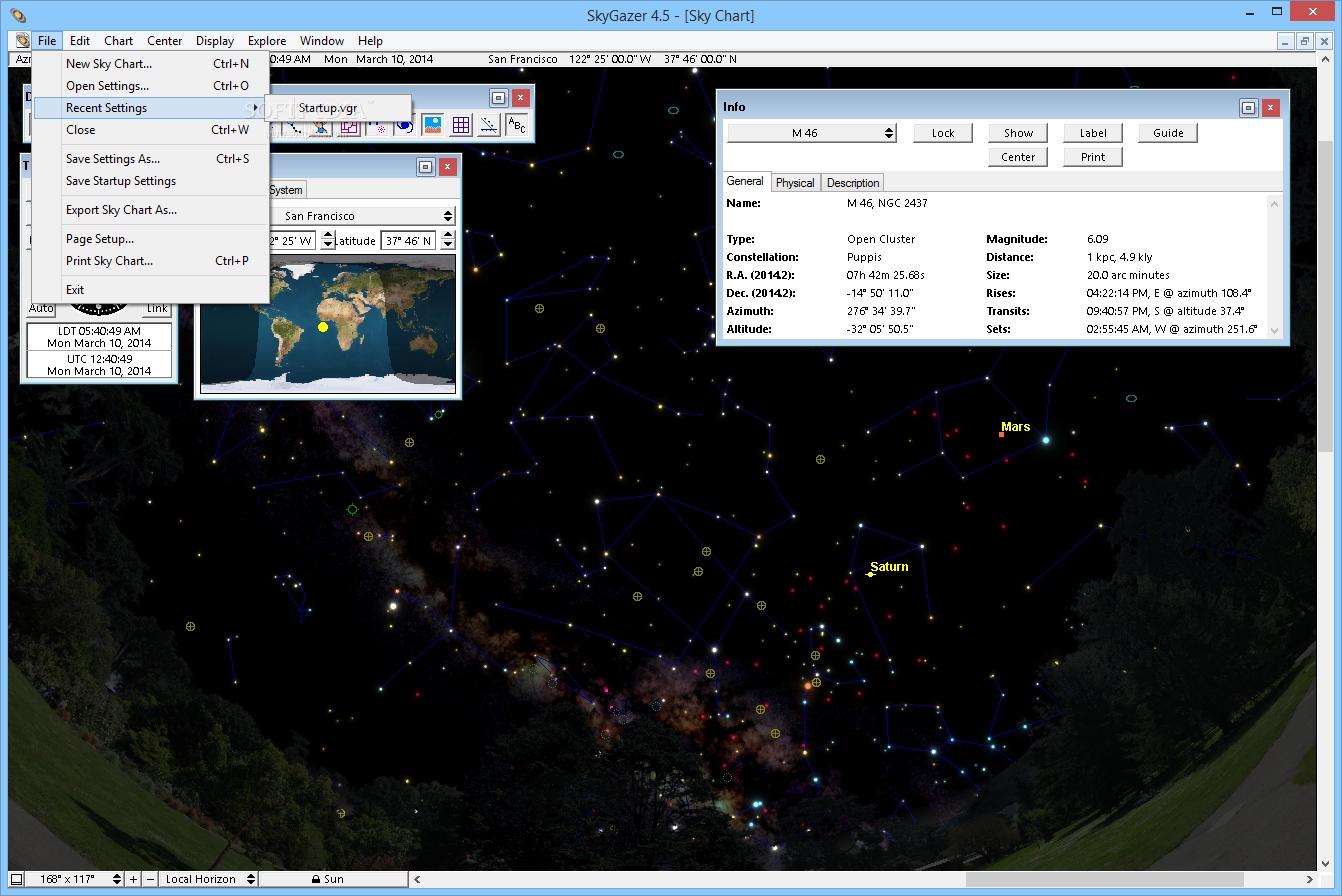
Task: Adjust the latitude stepper arrows
Action: (x=448, y=240)
